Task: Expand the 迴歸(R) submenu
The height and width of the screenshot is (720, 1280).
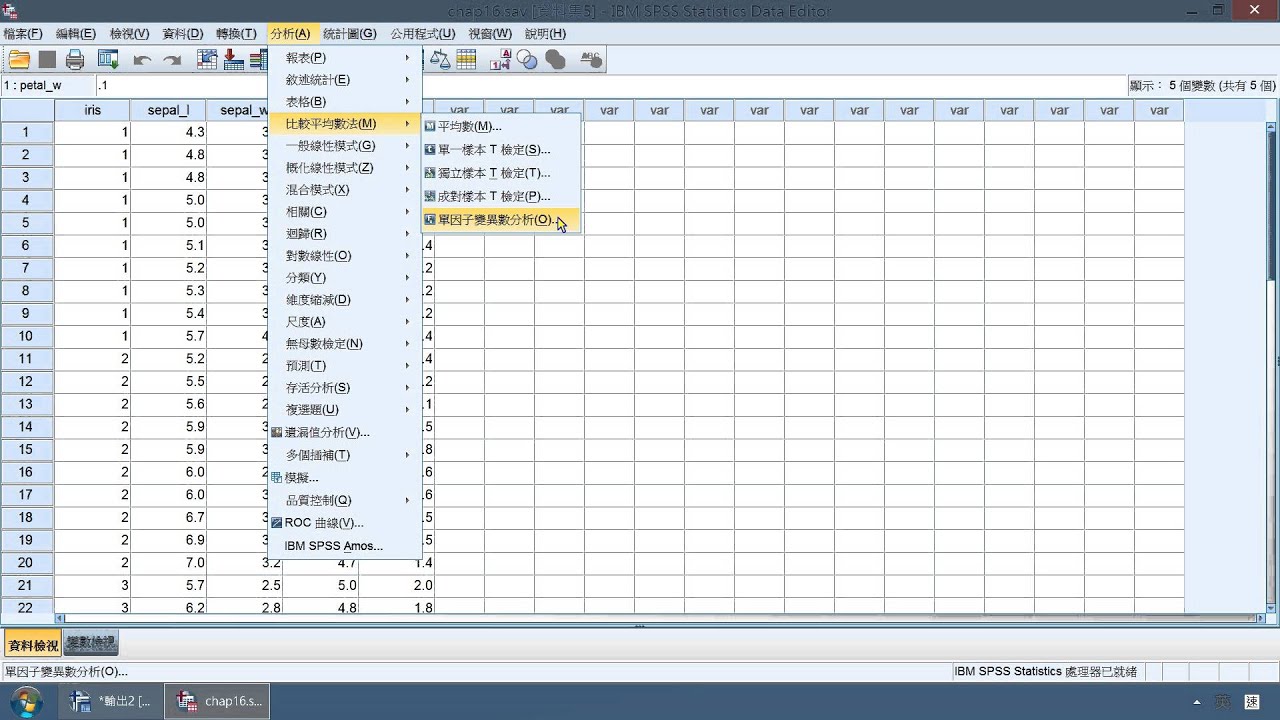Action: pos(345,234)
